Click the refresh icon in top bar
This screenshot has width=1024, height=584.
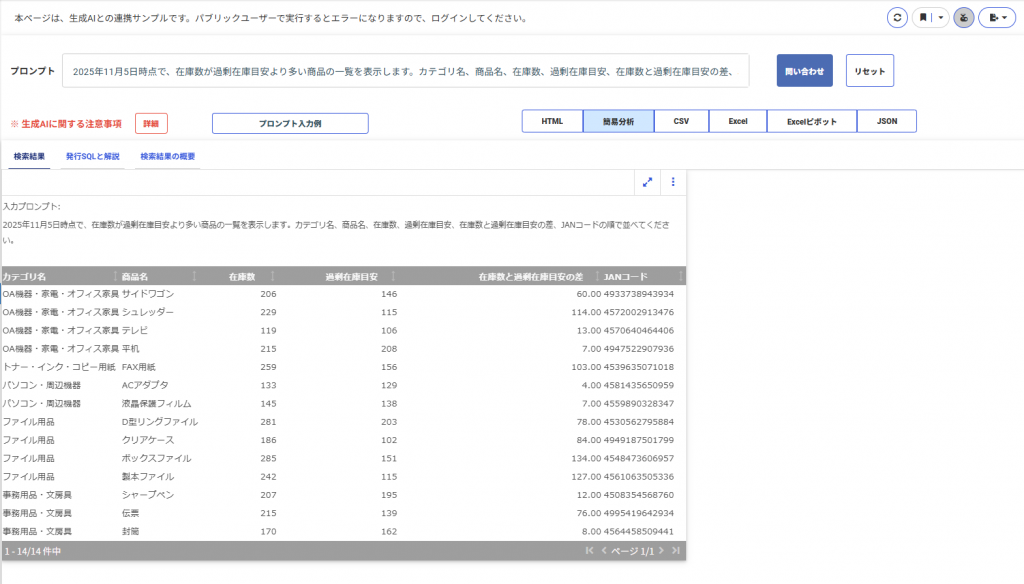[x=897, y=18]
